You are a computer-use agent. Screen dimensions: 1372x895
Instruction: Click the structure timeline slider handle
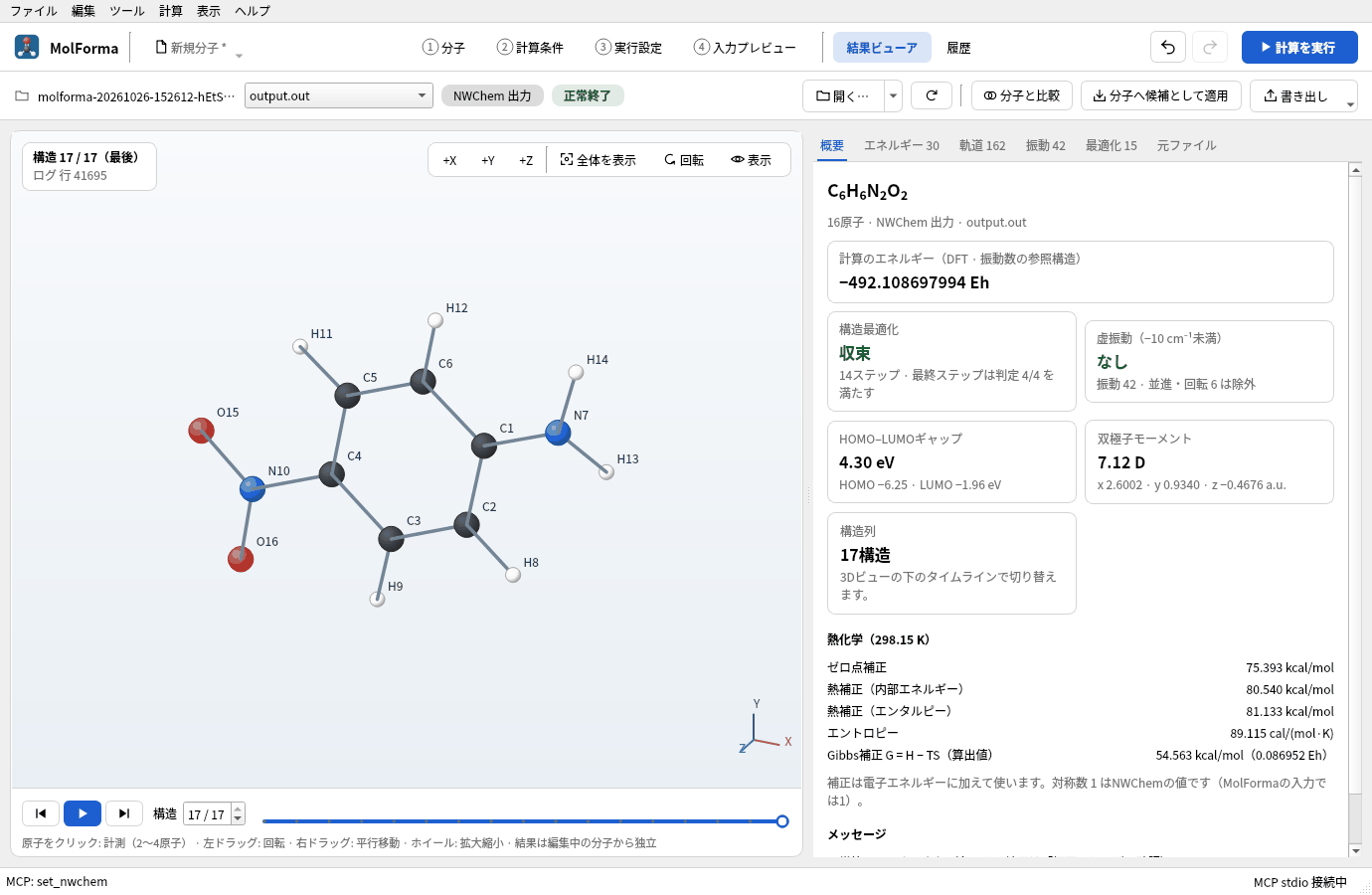[782, 821]
